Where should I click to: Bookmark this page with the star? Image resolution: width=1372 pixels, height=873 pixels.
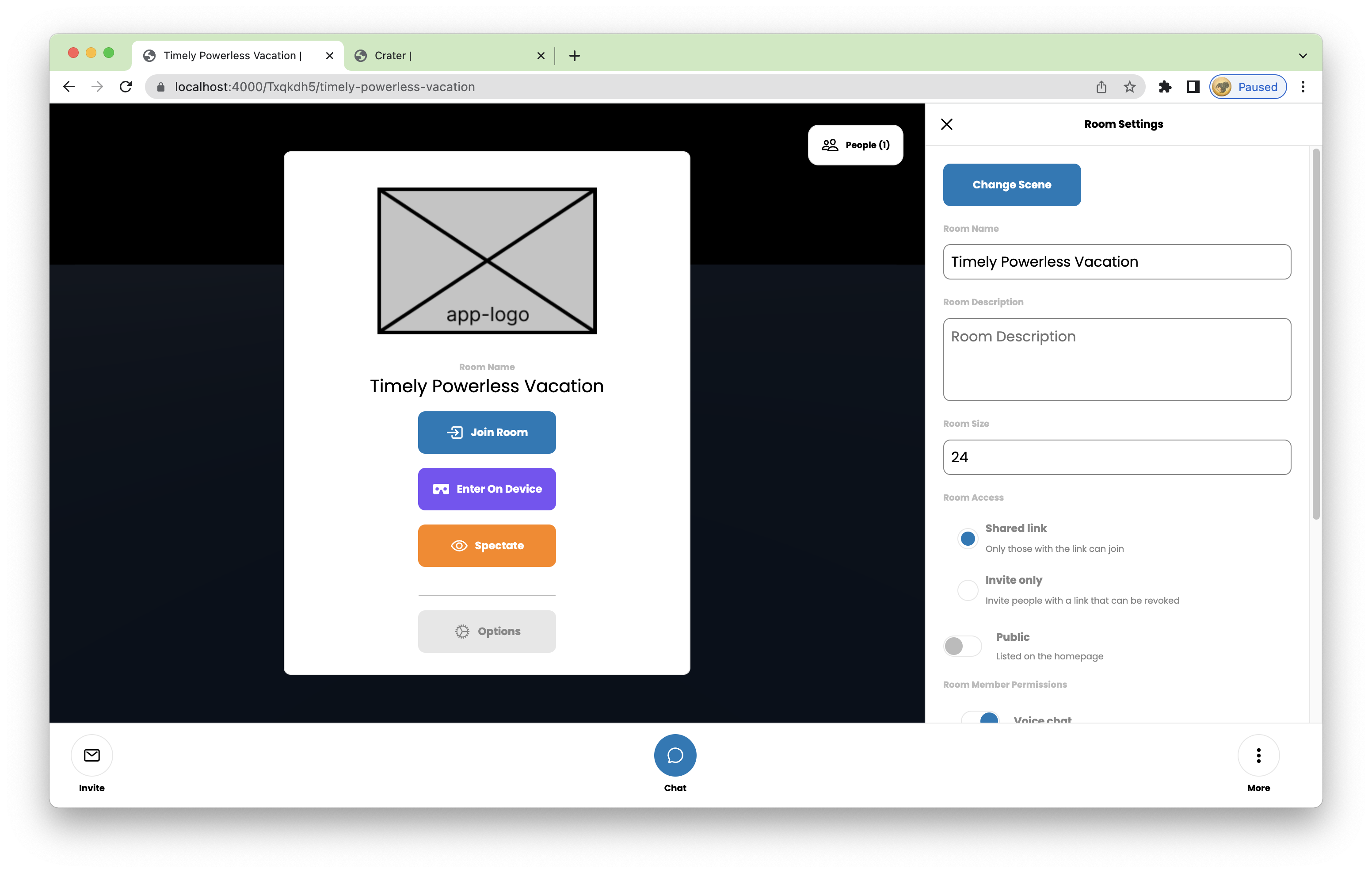(1129, 87)
